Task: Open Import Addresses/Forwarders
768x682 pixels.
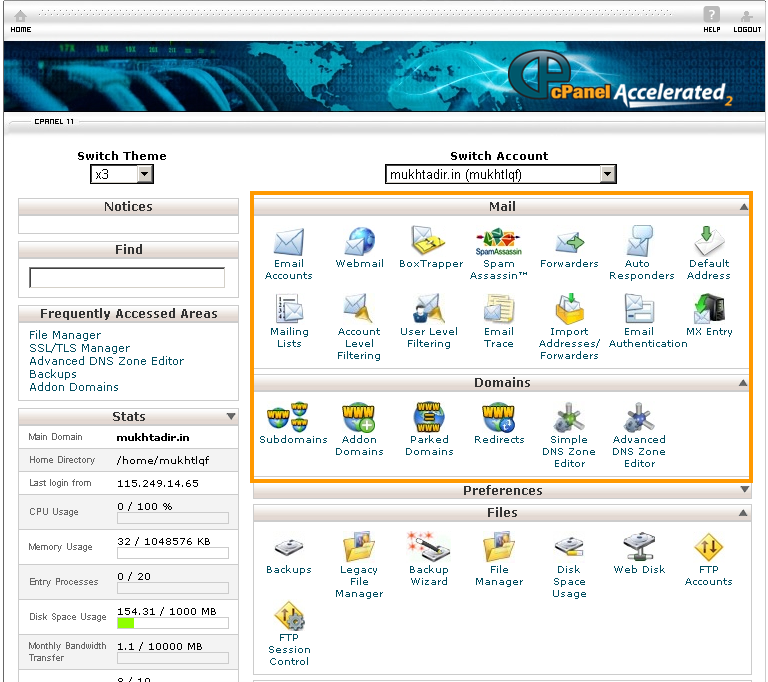Action: click(x=569, y=309)
